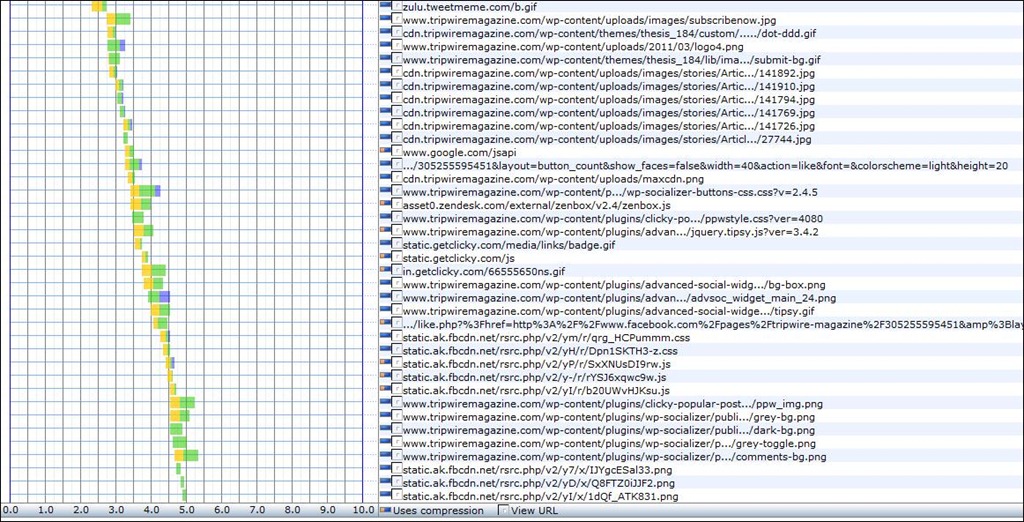This screenshot has height=522, width=1024.
Task: Click View URL icon for 141910.jpg row
Action: point(396,86)
